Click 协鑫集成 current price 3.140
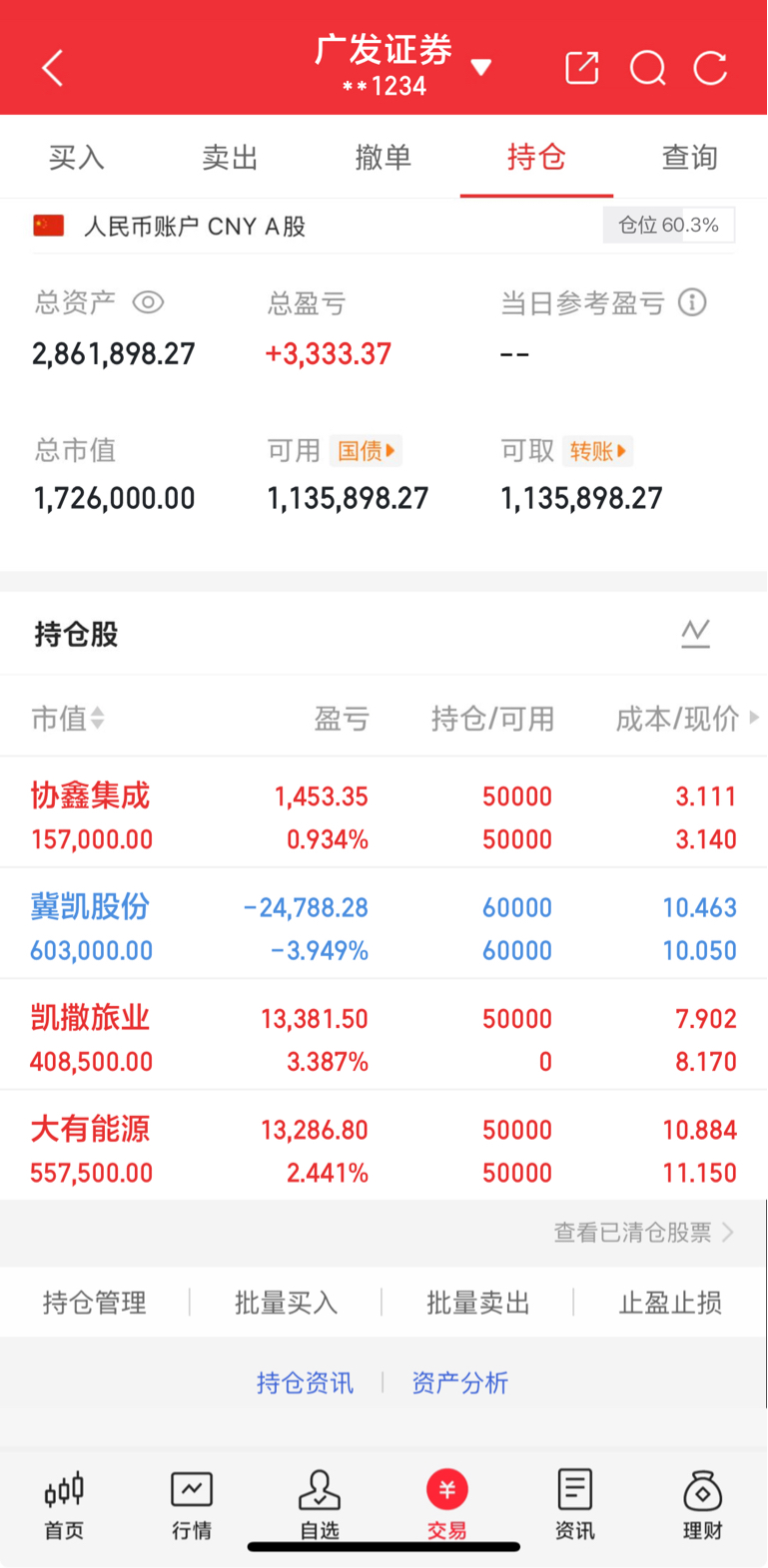 pyautogui.click(x=706, y=838)
